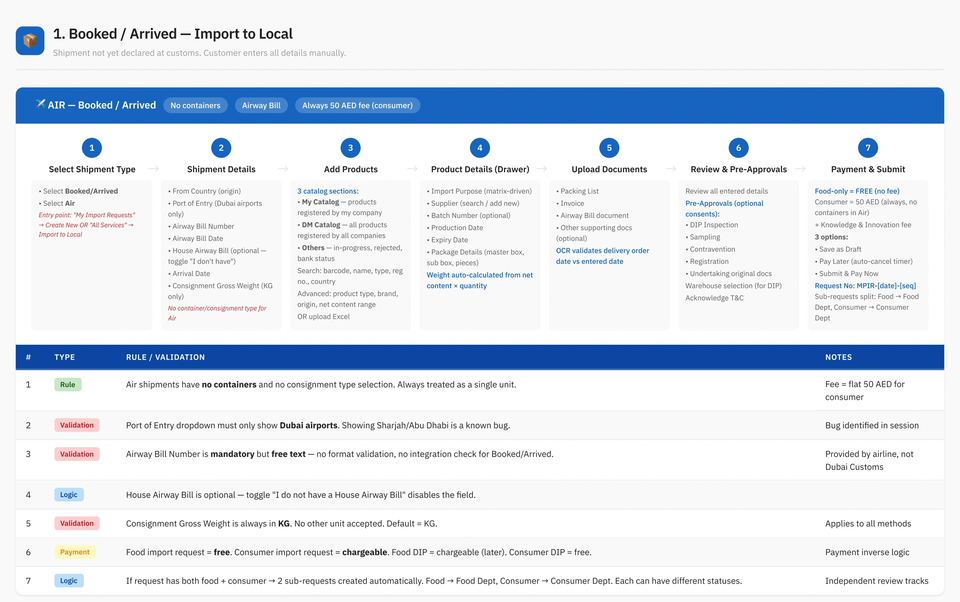Click the green Rule badge in row 1
The width and height of the screenshot is (960, 602).
tap(67, 385)
